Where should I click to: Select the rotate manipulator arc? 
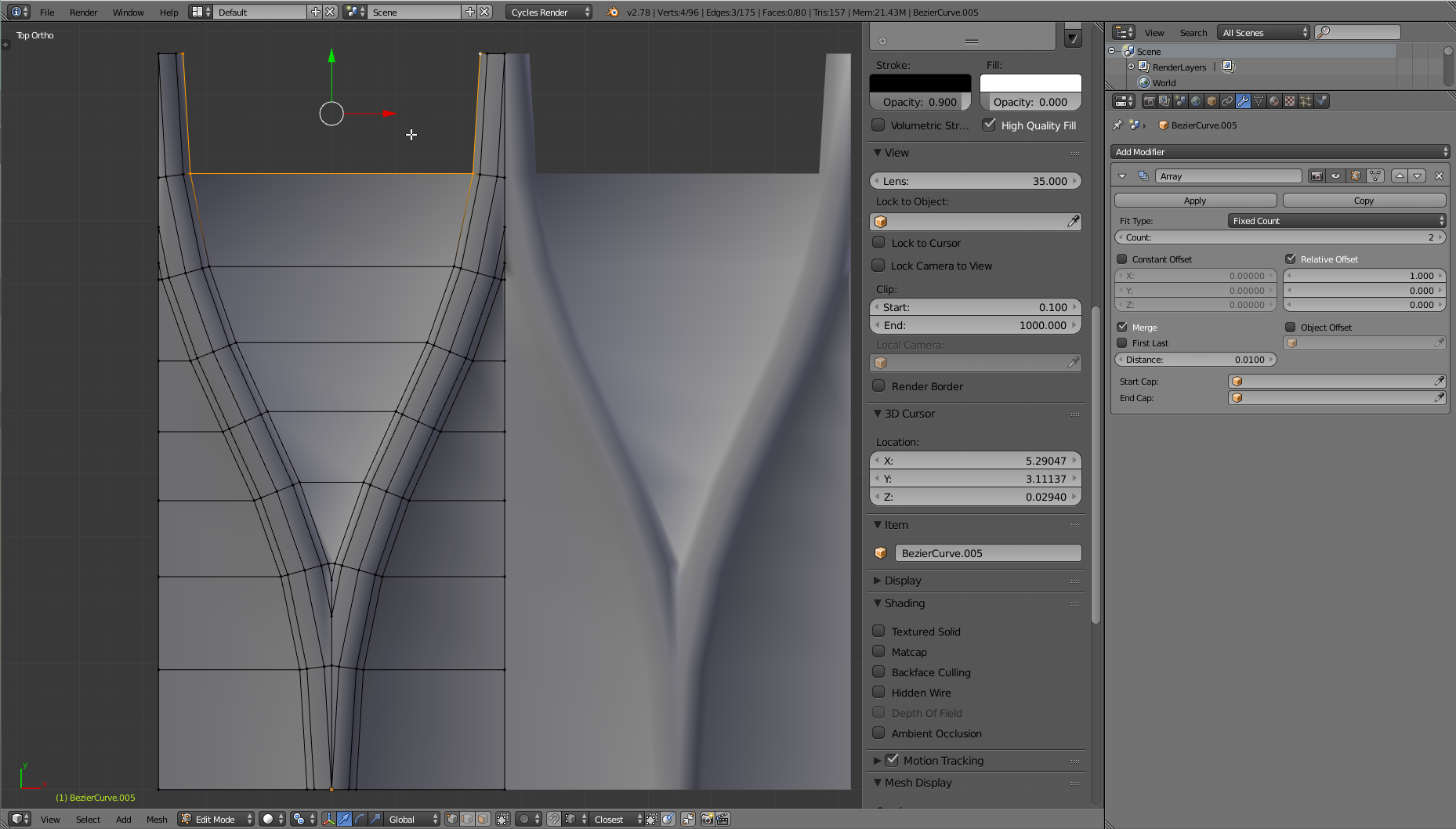[360, 819]
